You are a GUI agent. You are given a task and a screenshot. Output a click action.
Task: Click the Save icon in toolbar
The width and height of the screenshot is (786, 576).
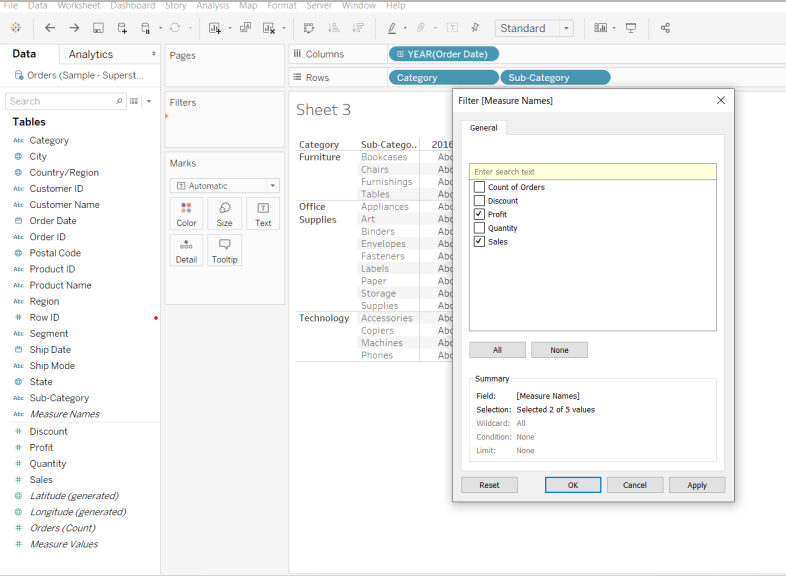point(98,28)
